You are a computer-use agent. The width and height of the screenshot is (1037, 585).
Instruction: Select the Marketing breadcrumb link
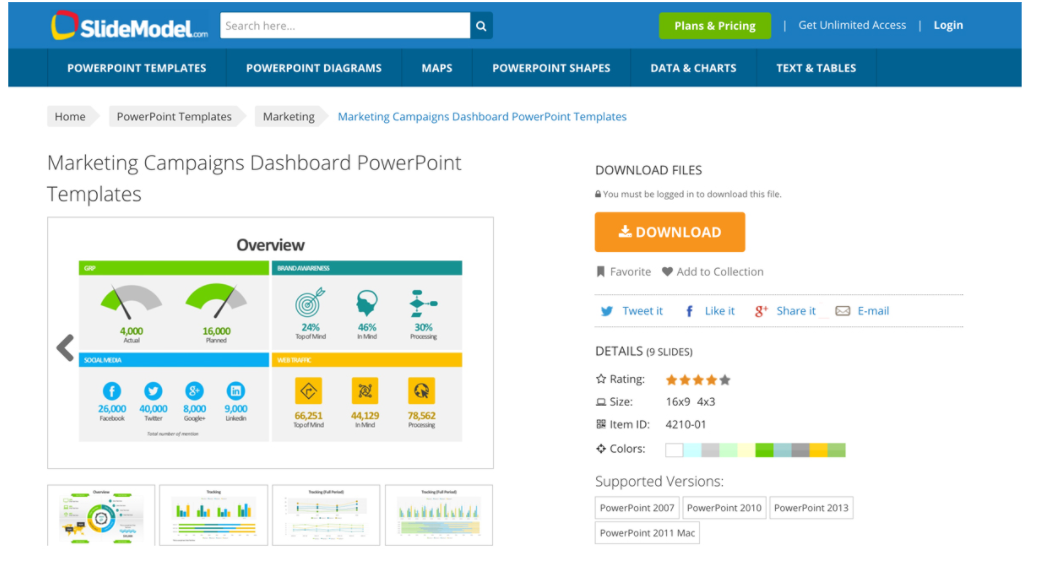288,117
